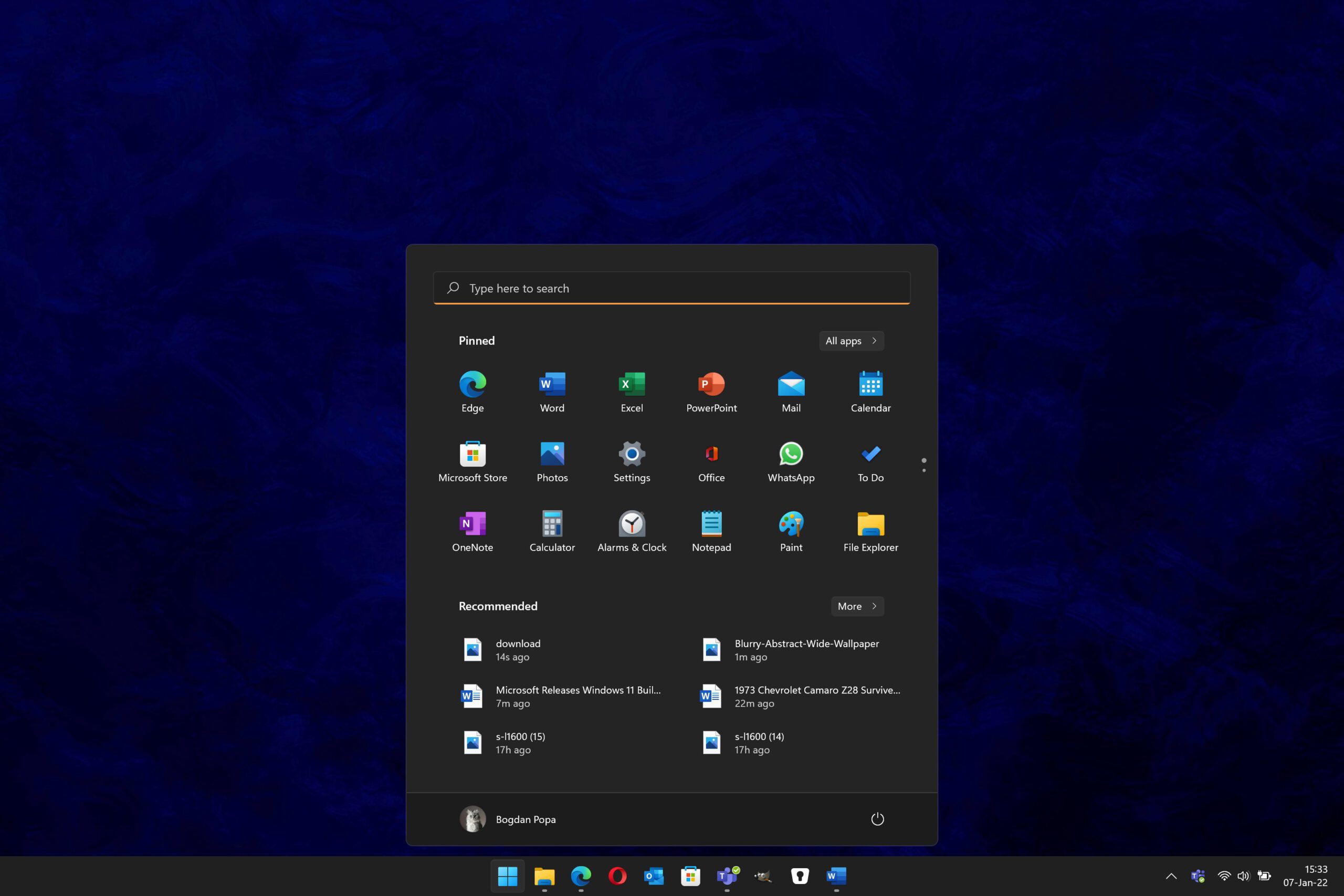This screenshot has height=896, width=1344.
Task: Open File Explorer pinned app
Action: coord(871,531)
